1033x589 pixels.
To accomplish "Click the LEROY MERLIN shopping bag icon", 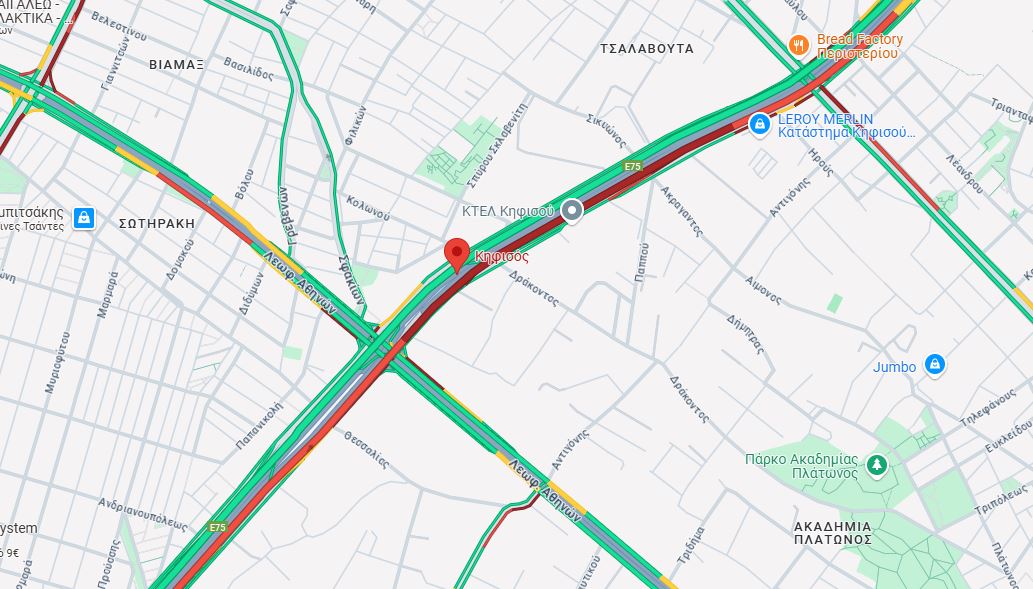I will 760,125.
